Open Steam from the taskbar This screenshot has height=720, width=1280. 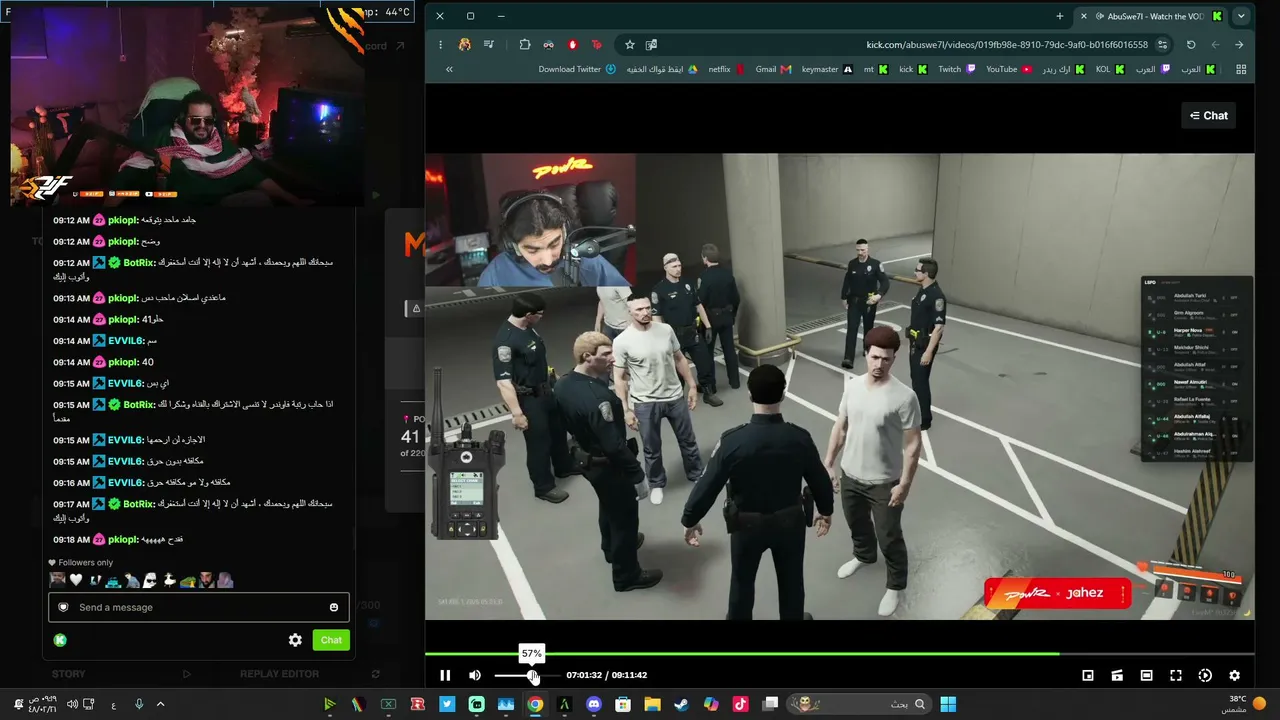pos(681,704)
